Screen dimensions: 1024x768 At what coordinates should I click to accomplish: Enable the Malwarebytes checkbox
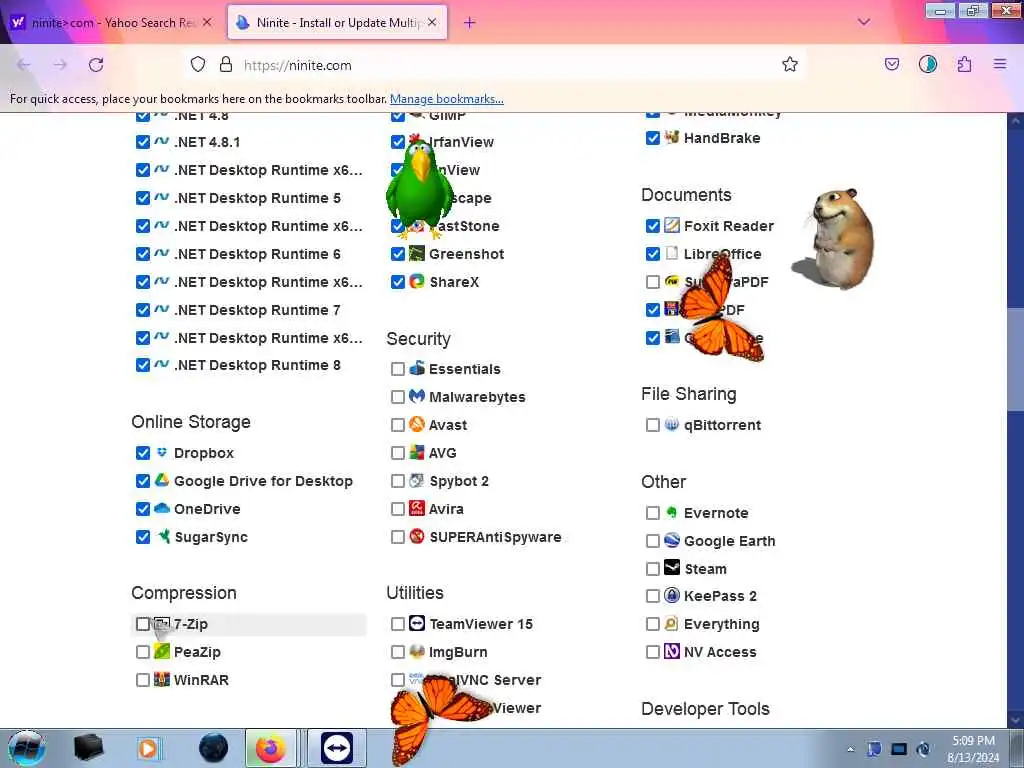pyautogui.click(x=398, y=396)
